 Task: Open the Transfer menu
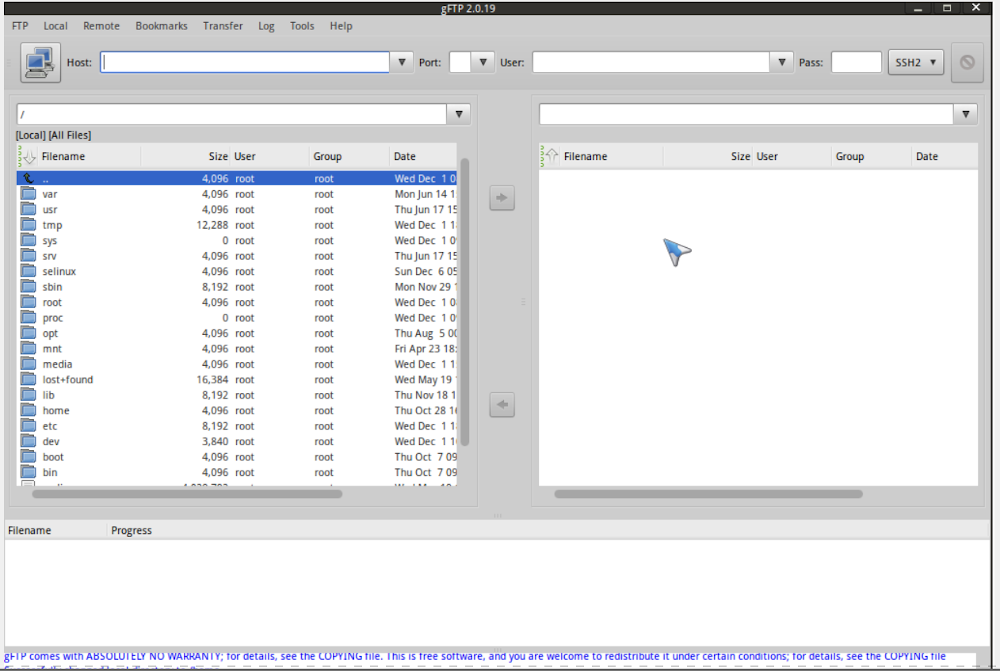[x=223, y=26]
